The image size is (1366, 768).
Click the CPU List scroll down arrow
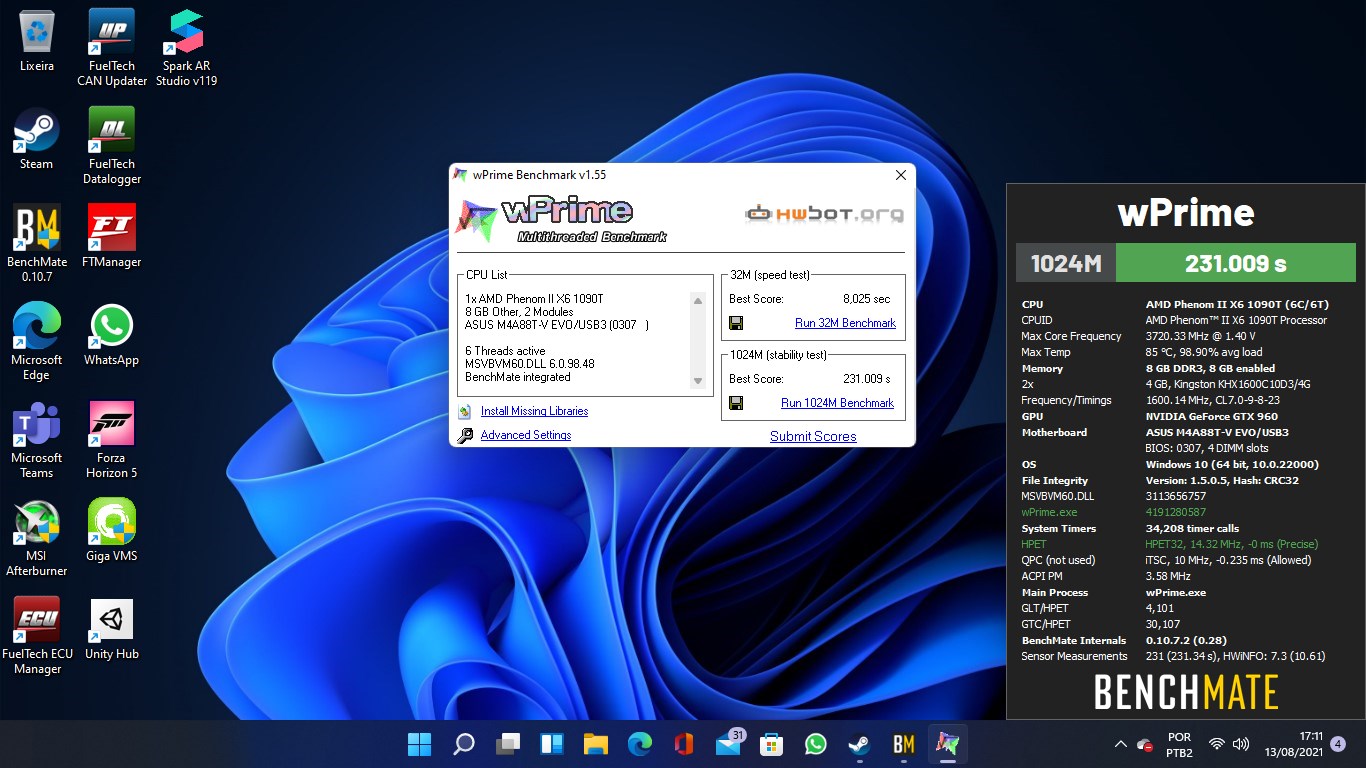[x=698, y=381]
